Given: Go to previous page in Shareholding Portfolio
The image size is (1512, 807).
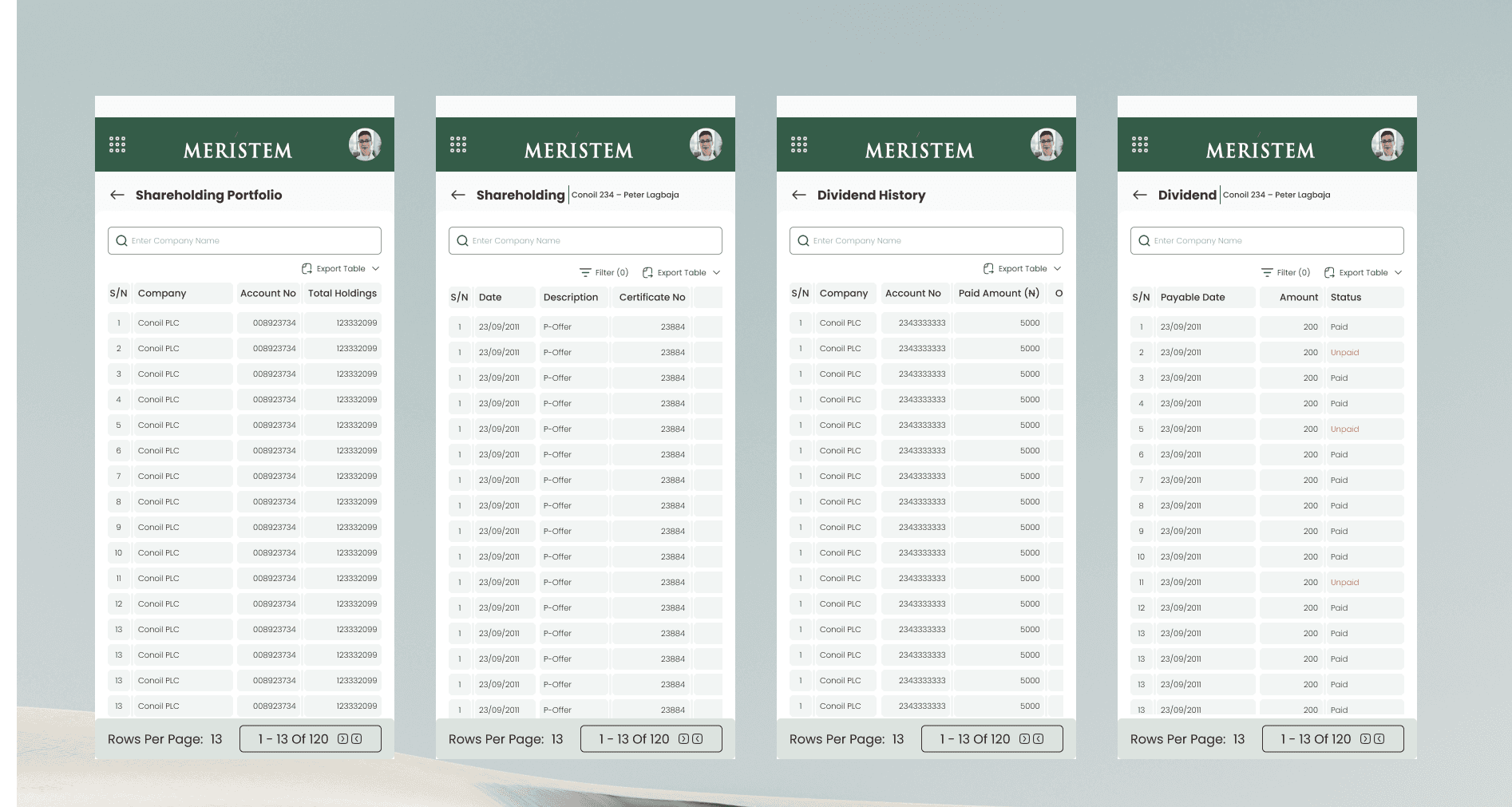Looking at the screenshot, I should 357,739.
